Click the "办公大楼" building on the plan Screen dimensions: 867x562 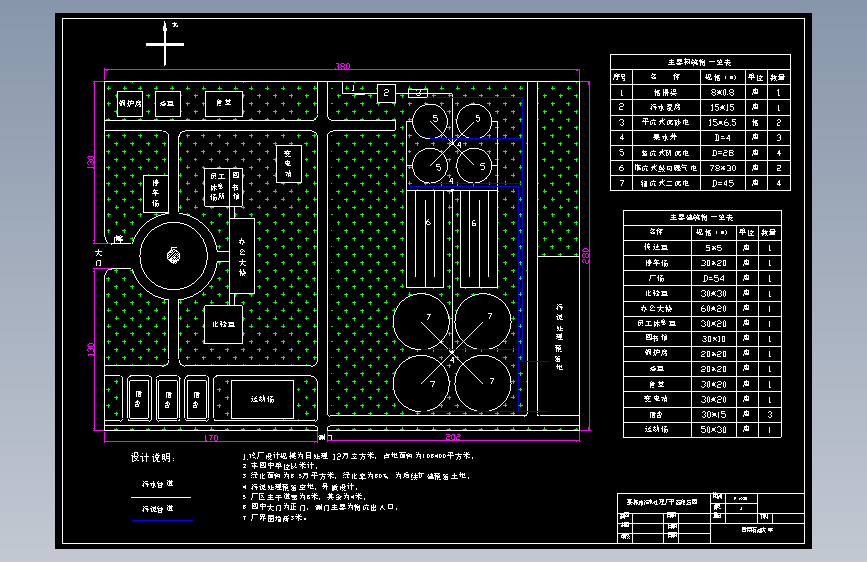(x=242, y=256)
